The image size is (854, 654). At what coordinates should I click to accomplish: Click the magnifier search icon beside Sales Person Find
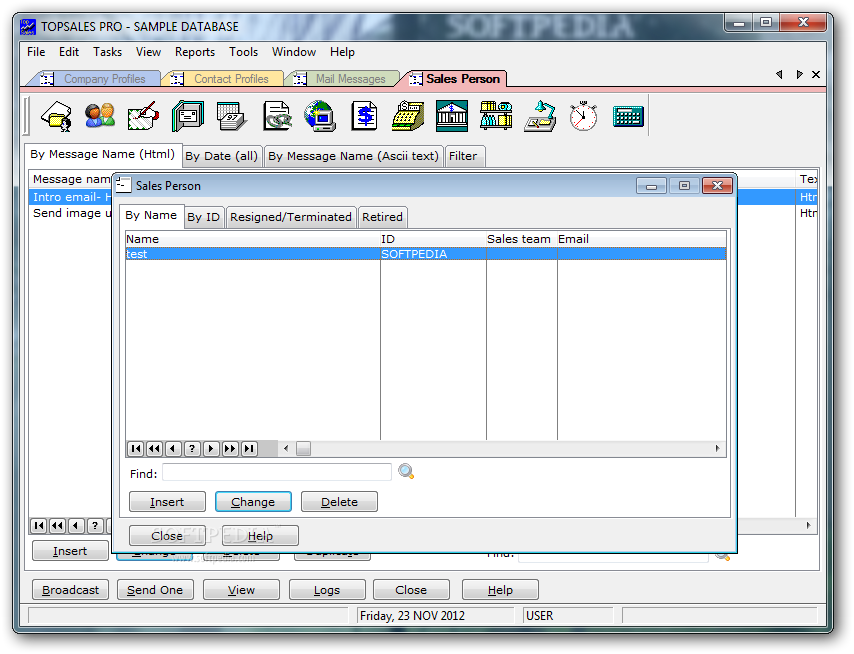[406, 472]
